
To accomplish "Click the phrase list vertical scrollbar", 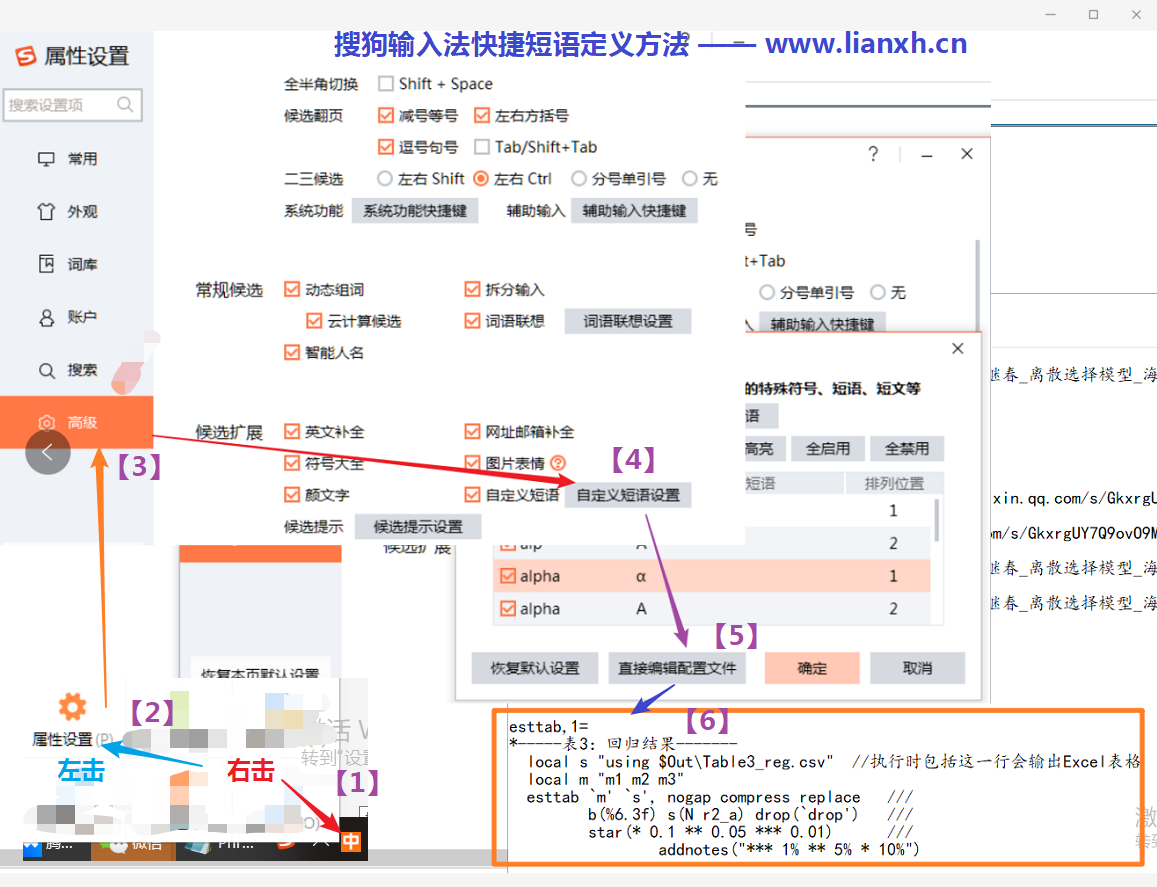I will (937, 520).
